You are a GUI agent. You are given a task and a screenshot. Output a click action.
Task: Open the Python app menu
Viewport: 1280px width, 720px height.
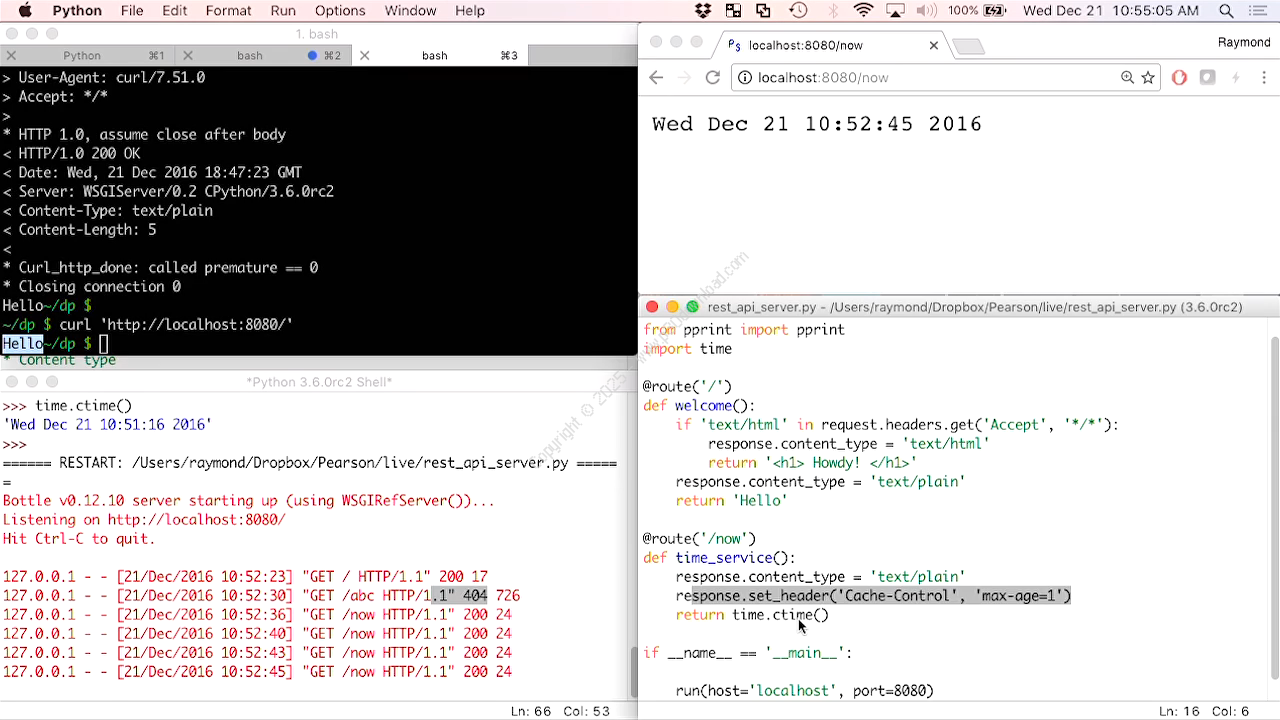77,11
